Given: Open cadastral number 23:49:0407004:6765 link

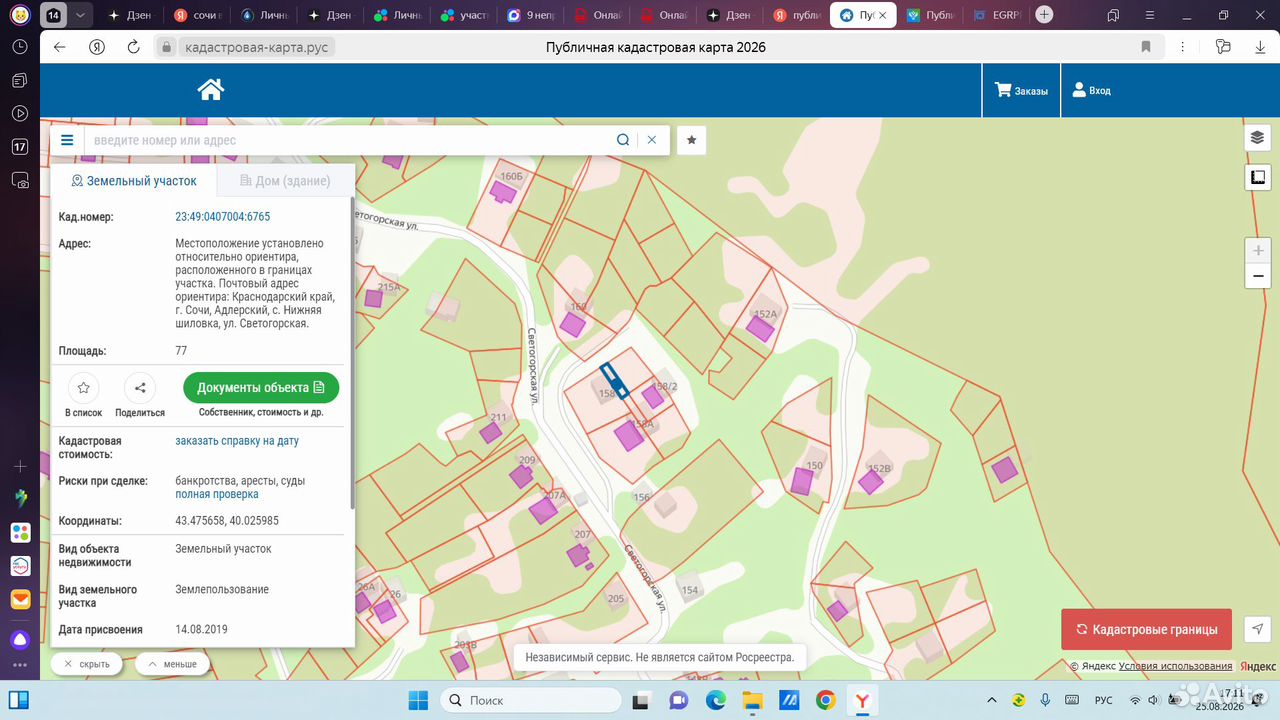Looking at the screenshot, I should pos(223,217).
